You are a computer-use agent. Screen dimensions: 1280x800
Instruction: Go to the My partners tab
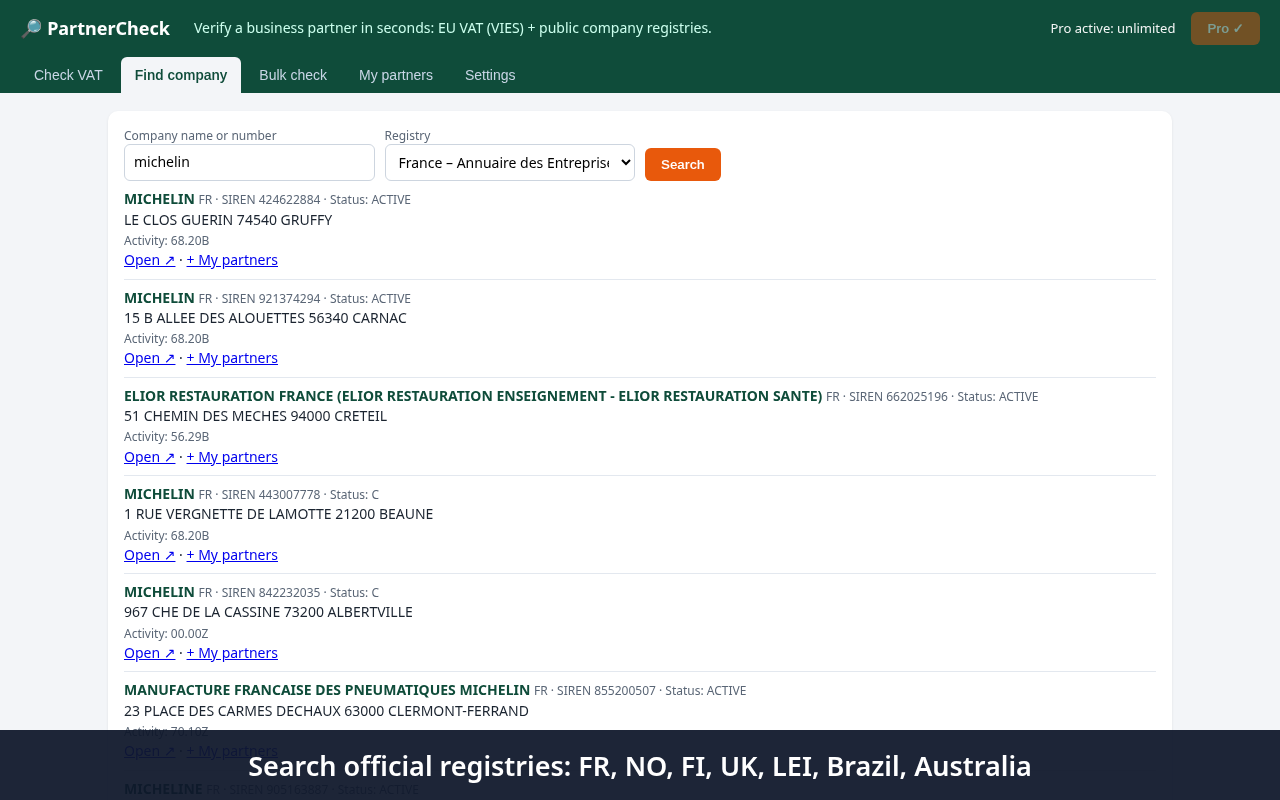(396, 75)
